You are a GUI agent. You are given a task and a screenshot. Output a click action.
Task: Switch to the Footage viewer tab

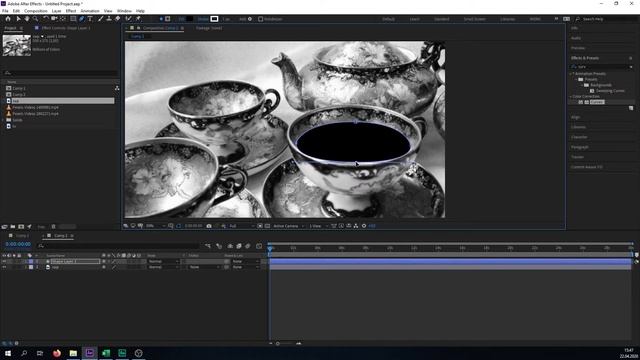coord(209,28)
